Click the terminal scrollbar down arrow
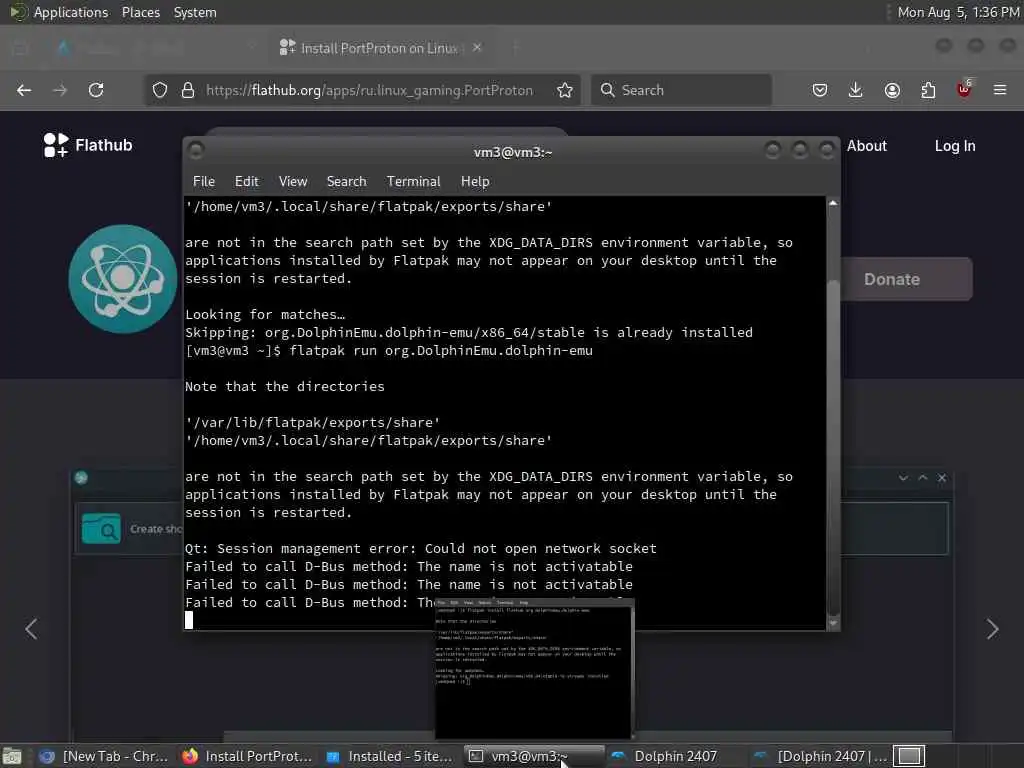Image resolution: width=1024 pixels, height=768 pixels. click(x=833, y=623)
